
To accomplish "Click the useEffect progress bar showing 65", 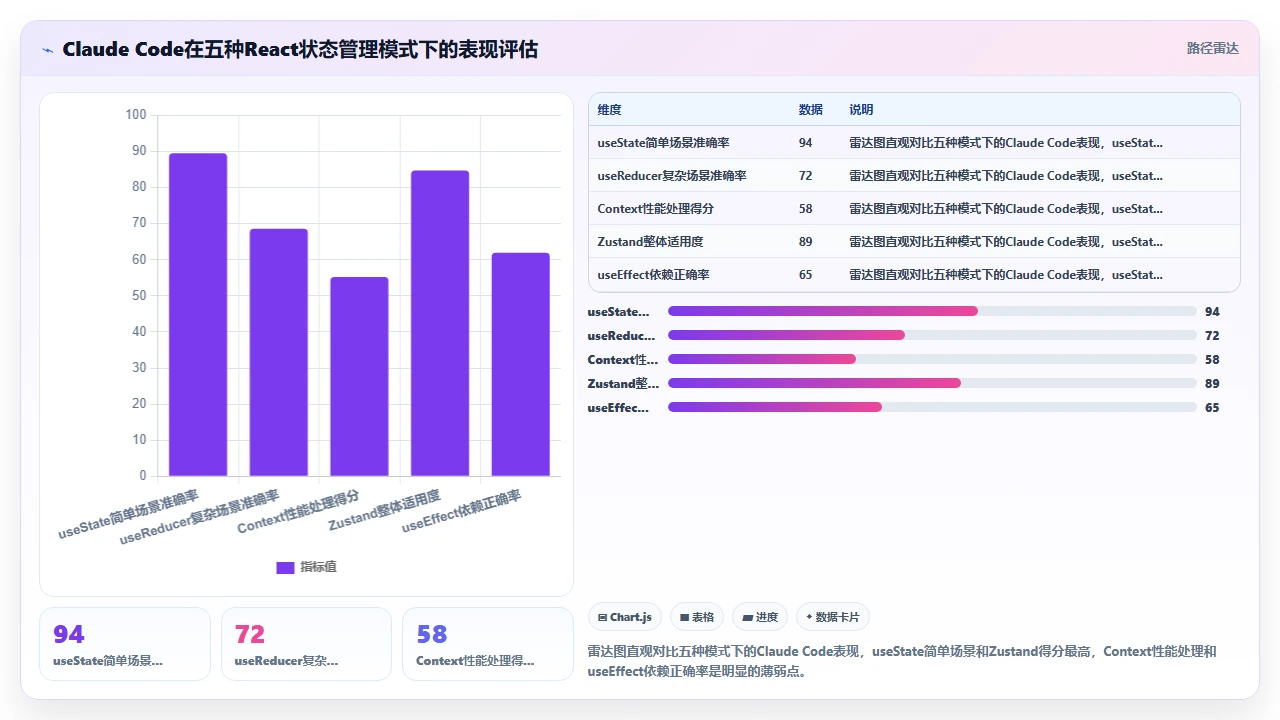I will tap(932, 407).
